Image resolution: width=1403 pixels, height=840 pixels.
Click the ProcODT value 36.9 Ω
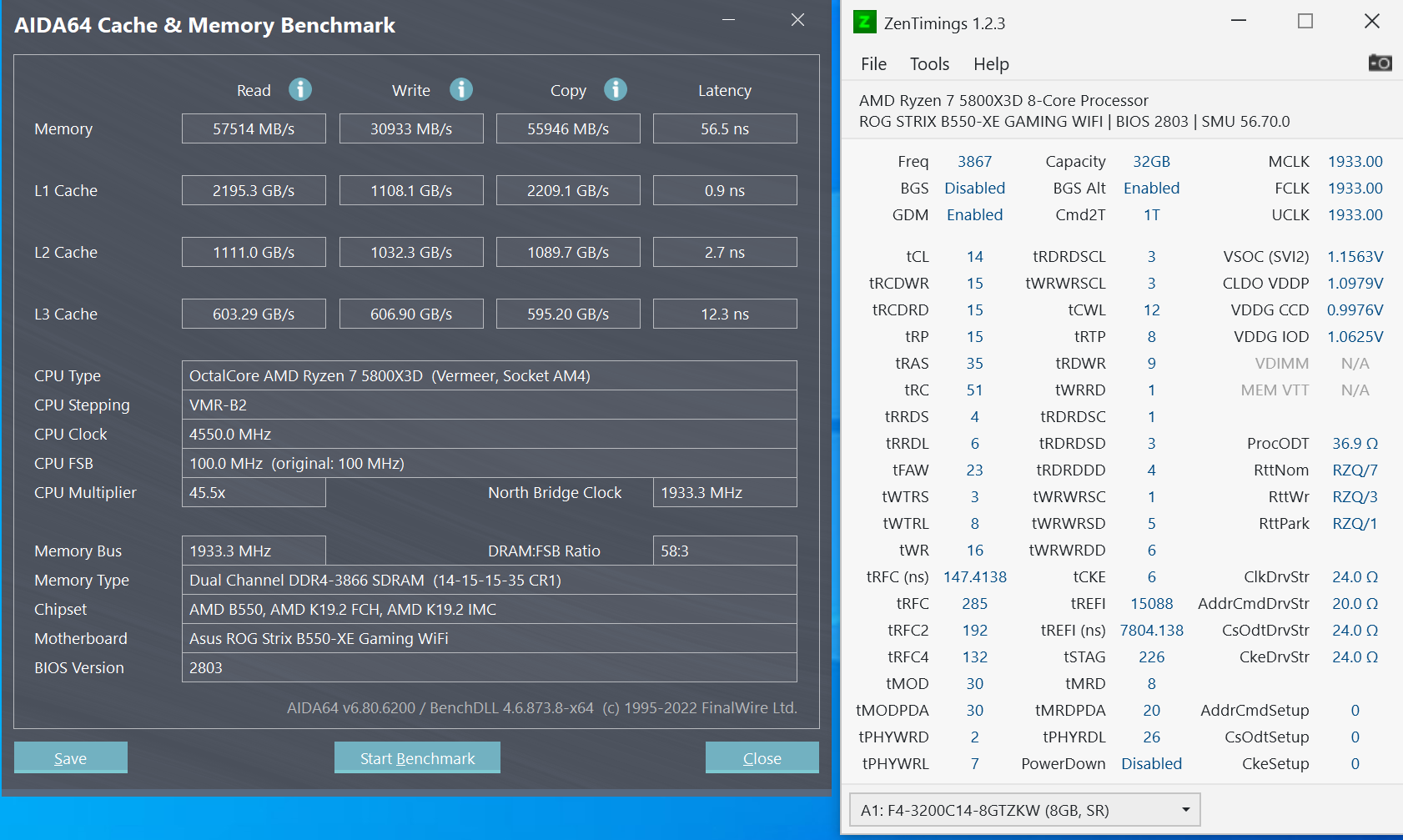pyautogui.click(x=1355, y=443)
